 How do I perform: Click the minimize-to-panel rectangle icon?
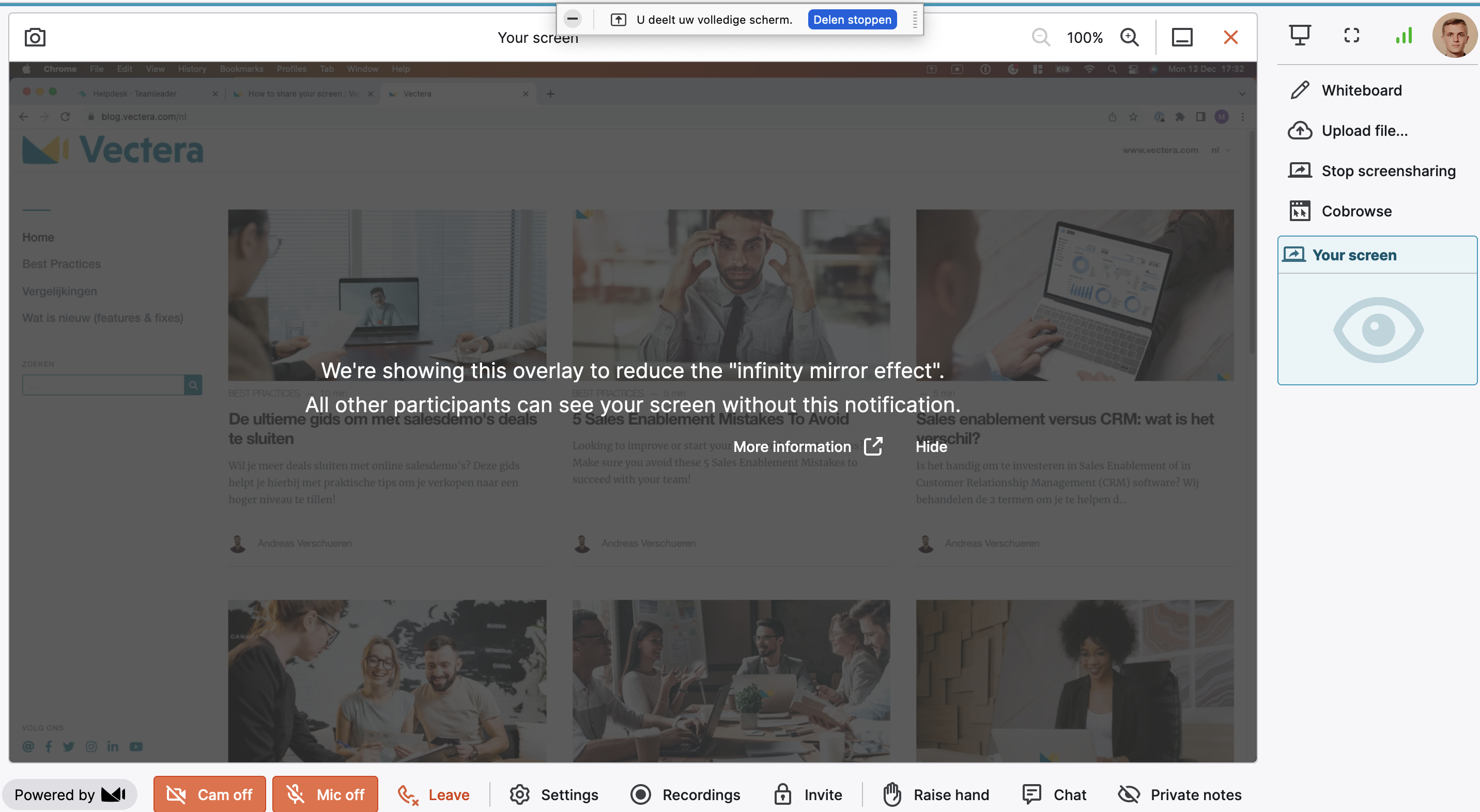(1182, 37)
